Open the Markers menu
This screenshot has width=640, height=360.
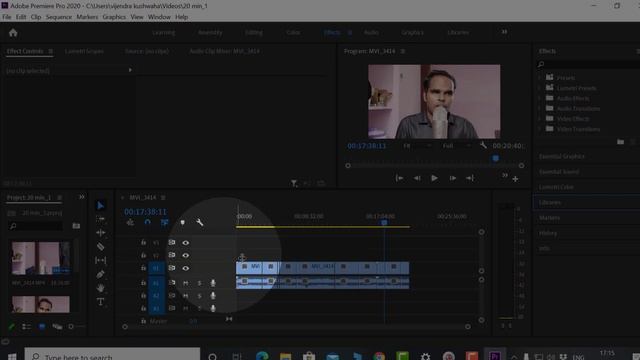coord(87,17)
